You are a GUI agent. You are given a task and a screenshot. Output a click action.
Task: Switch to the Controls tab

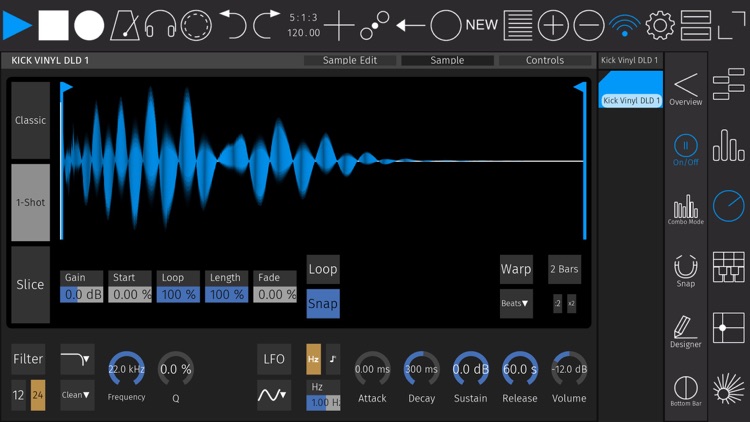pos(545,61)
